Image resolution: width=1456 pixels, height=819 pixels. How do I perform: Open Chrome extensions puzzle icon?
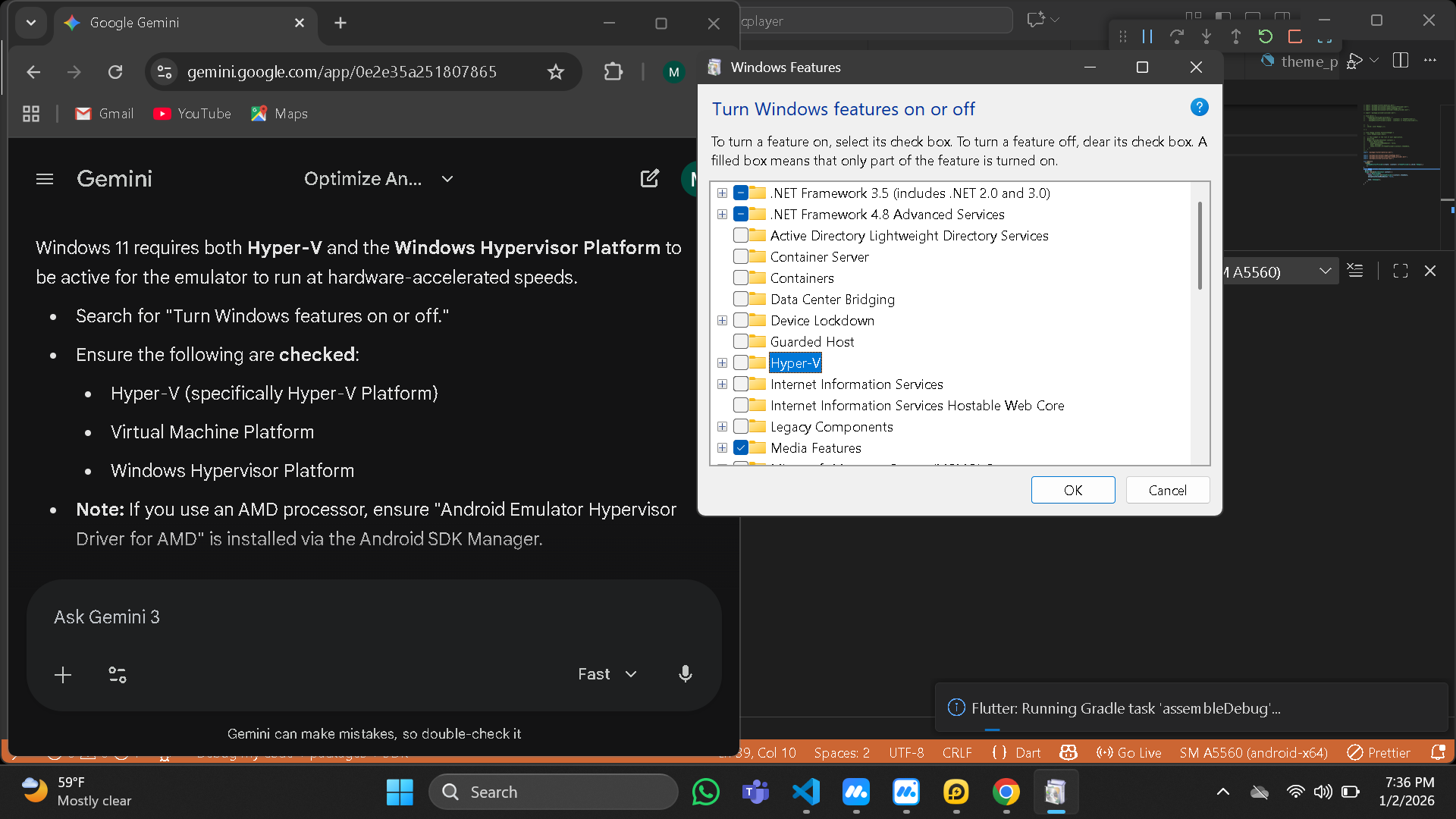(x=613, y=72)
